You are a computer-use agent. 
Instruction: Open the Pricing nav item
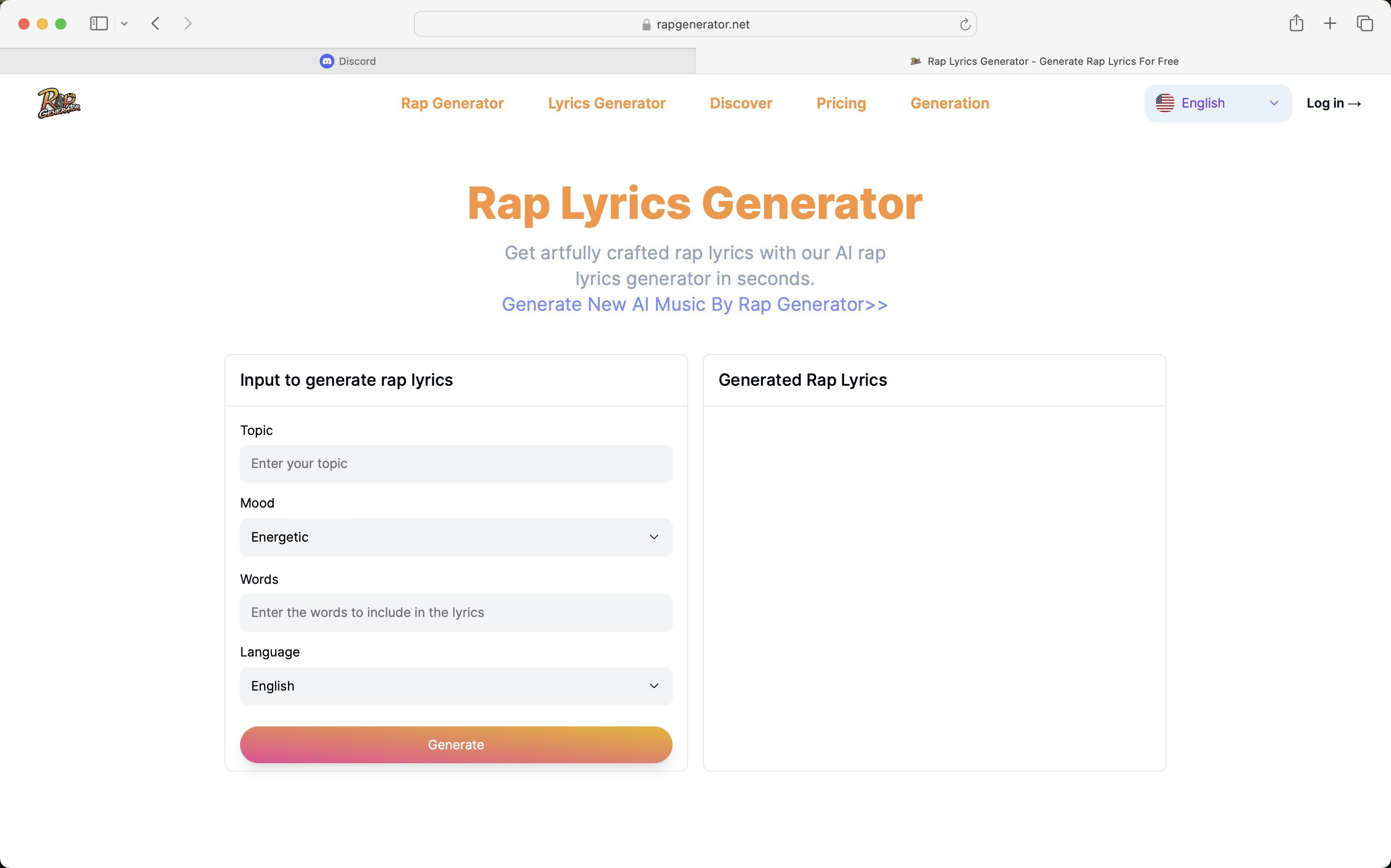(x=841, y=103)
